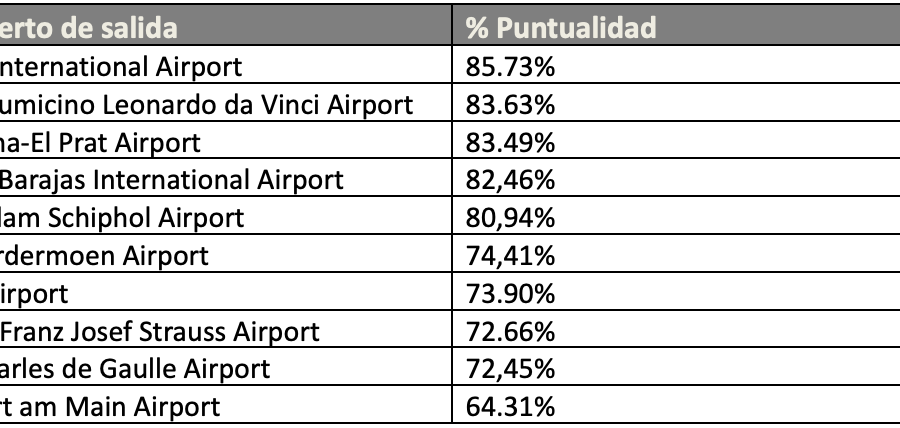
Task: Select the 64.31% value cell
Action: (676, 404)
